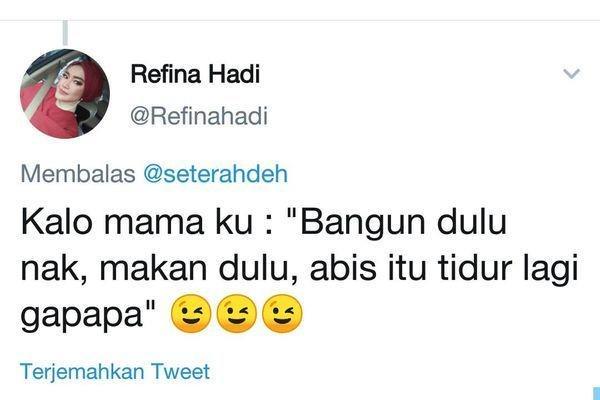Click tweet line starting "Kalo mama ku"
Image resolution: width=600 pixels, height=400 pixels.
[x=264, y=223]
